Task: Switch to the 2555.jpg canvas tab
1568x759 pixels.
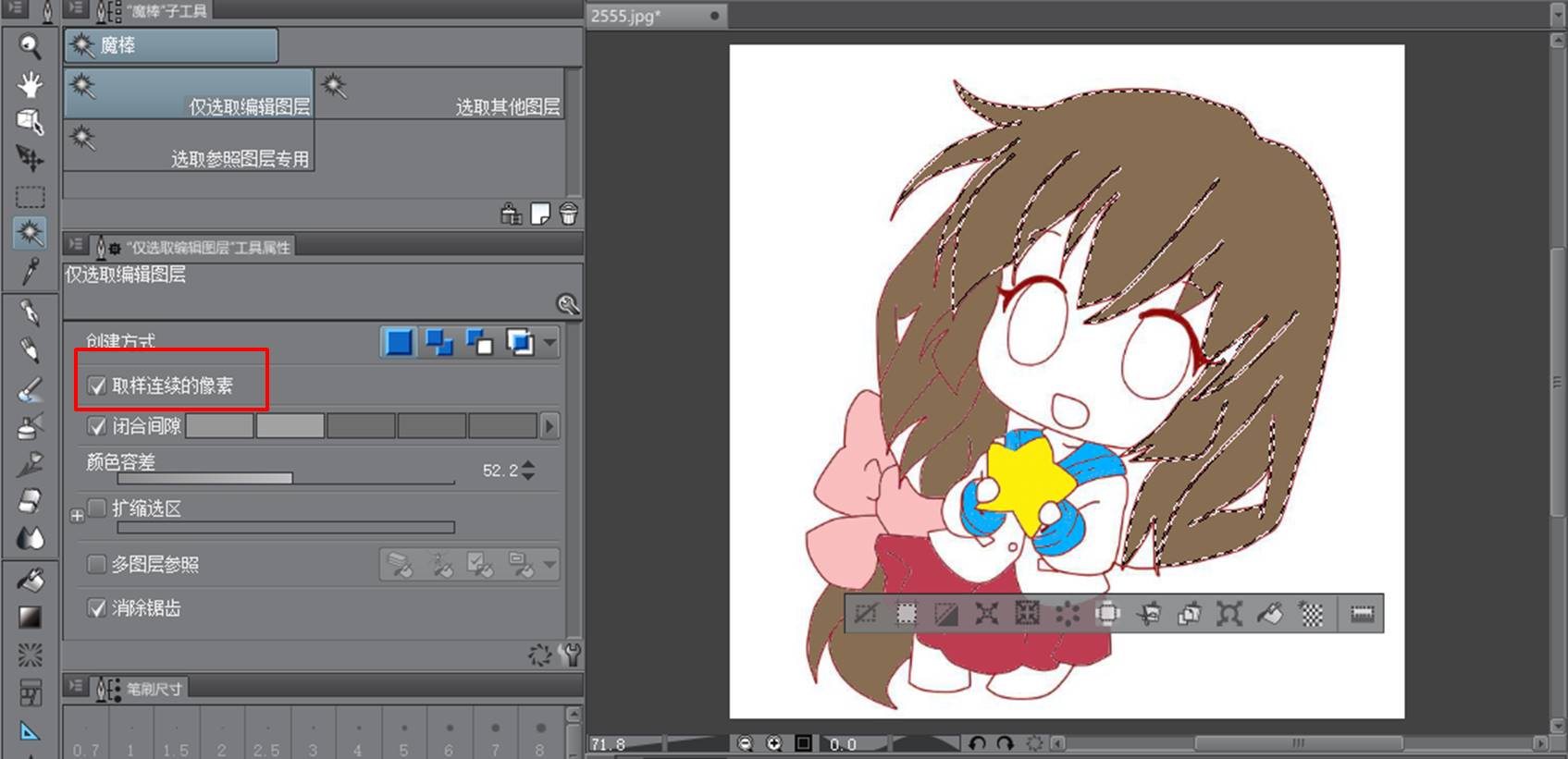Action: point(656,16)
